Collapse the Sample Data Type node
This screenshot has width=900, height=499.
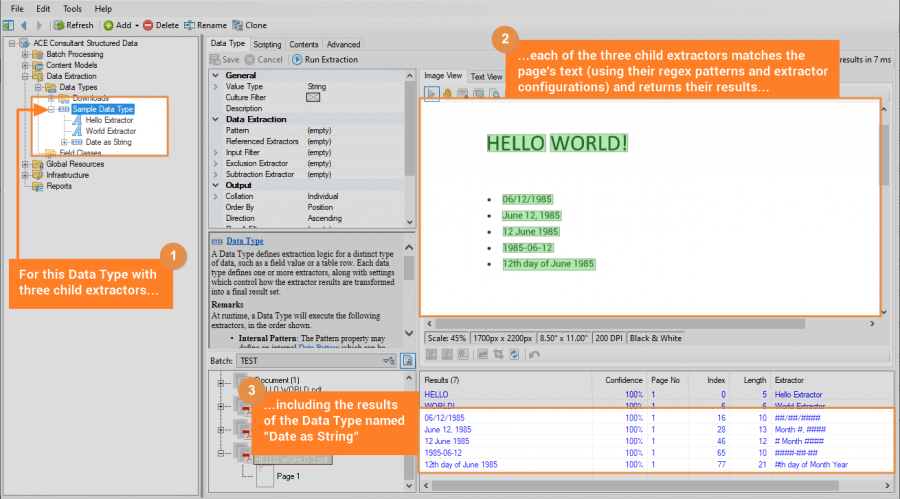coord(50,109)
